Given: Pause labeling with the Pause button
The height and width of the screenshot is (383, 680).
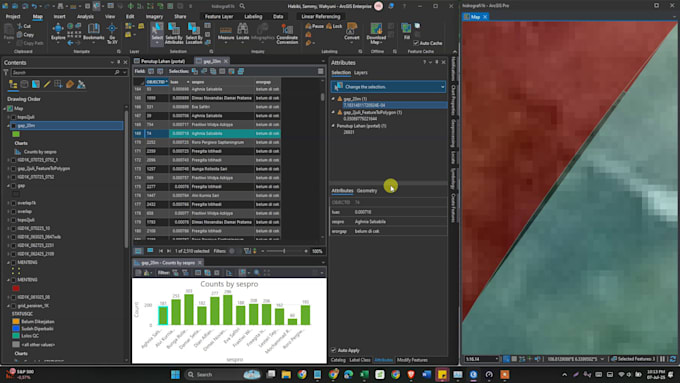Looking at the screenshot, I should [314, 26].
